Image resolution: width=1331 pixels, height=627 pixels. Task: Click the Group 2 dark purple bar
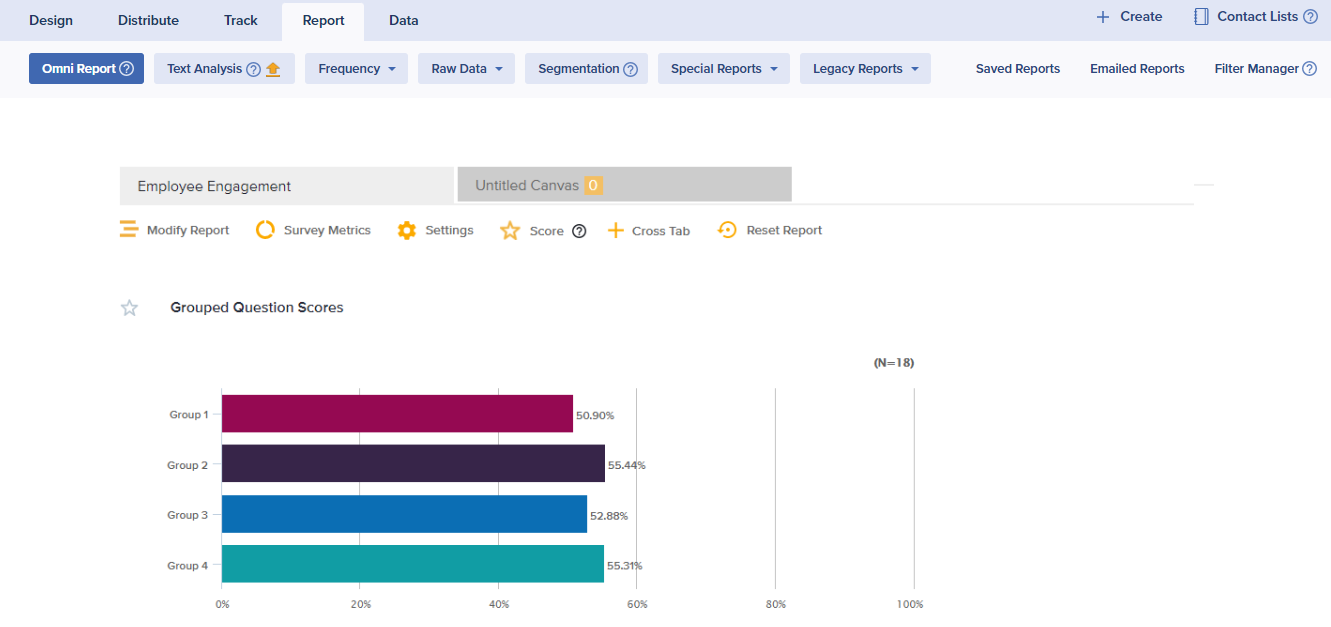413,464
